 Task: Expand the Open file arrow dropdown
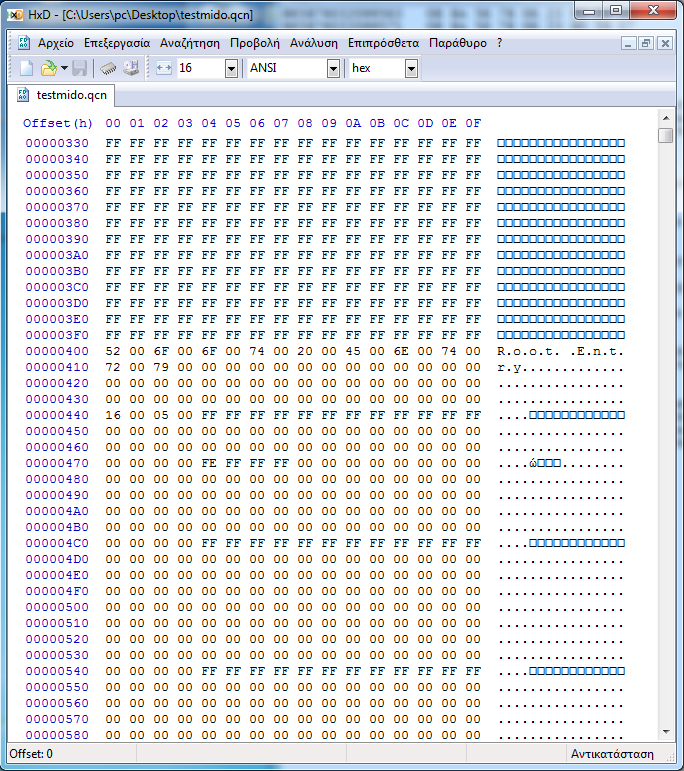point(64,68)
